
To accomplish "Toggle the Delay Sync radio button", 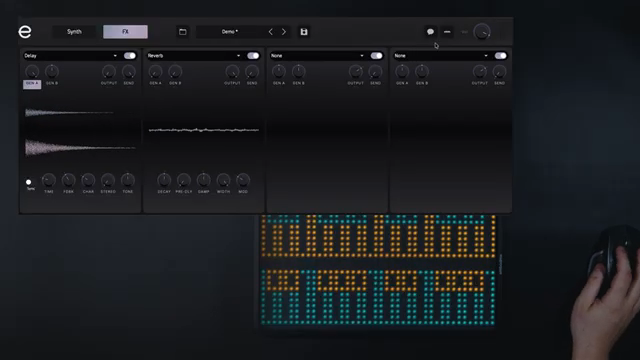I will [x=29, y=182].
